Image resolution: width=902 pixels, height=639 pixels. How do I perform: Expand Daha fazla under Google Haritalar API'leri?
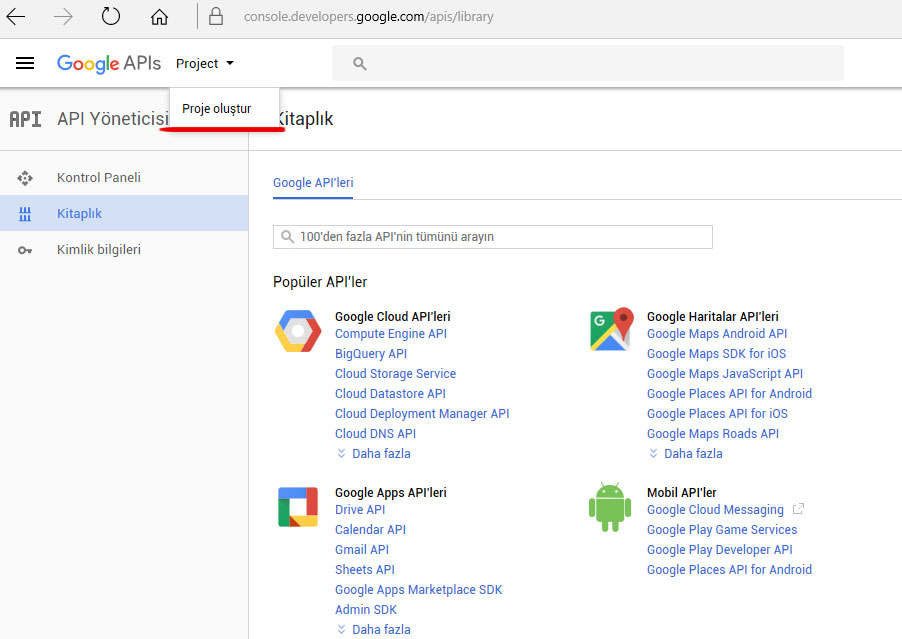pyautogui.click(x=685, y=454)
